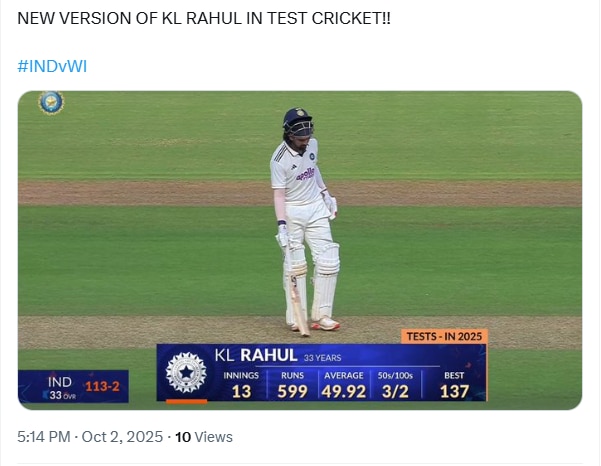Select the Runs 599 stat

point(292,385)
